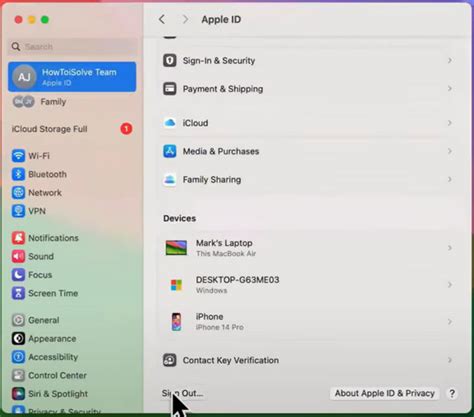Expand Contact Key Verification chevron

(450, 360)
